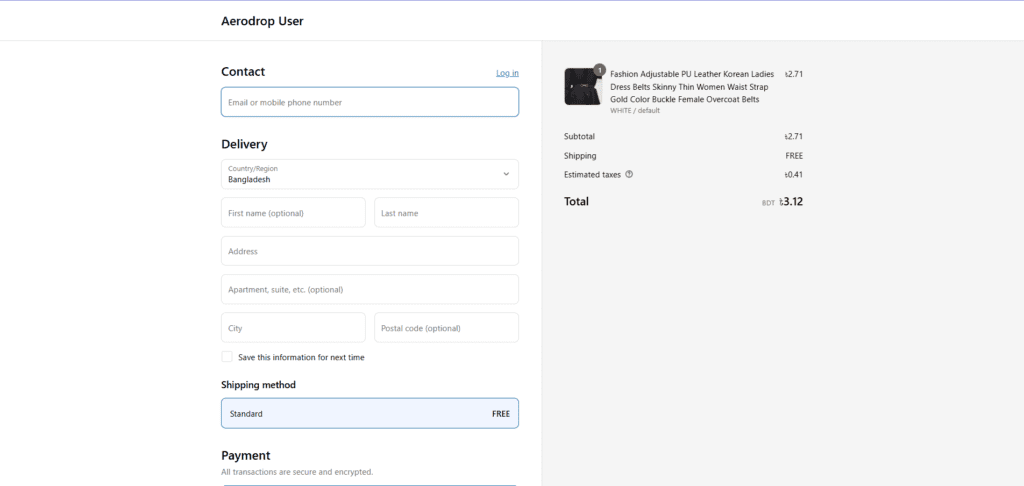Focus the City input field
The height and width of the screenshot is (486, 1024).
click(293, 328)
